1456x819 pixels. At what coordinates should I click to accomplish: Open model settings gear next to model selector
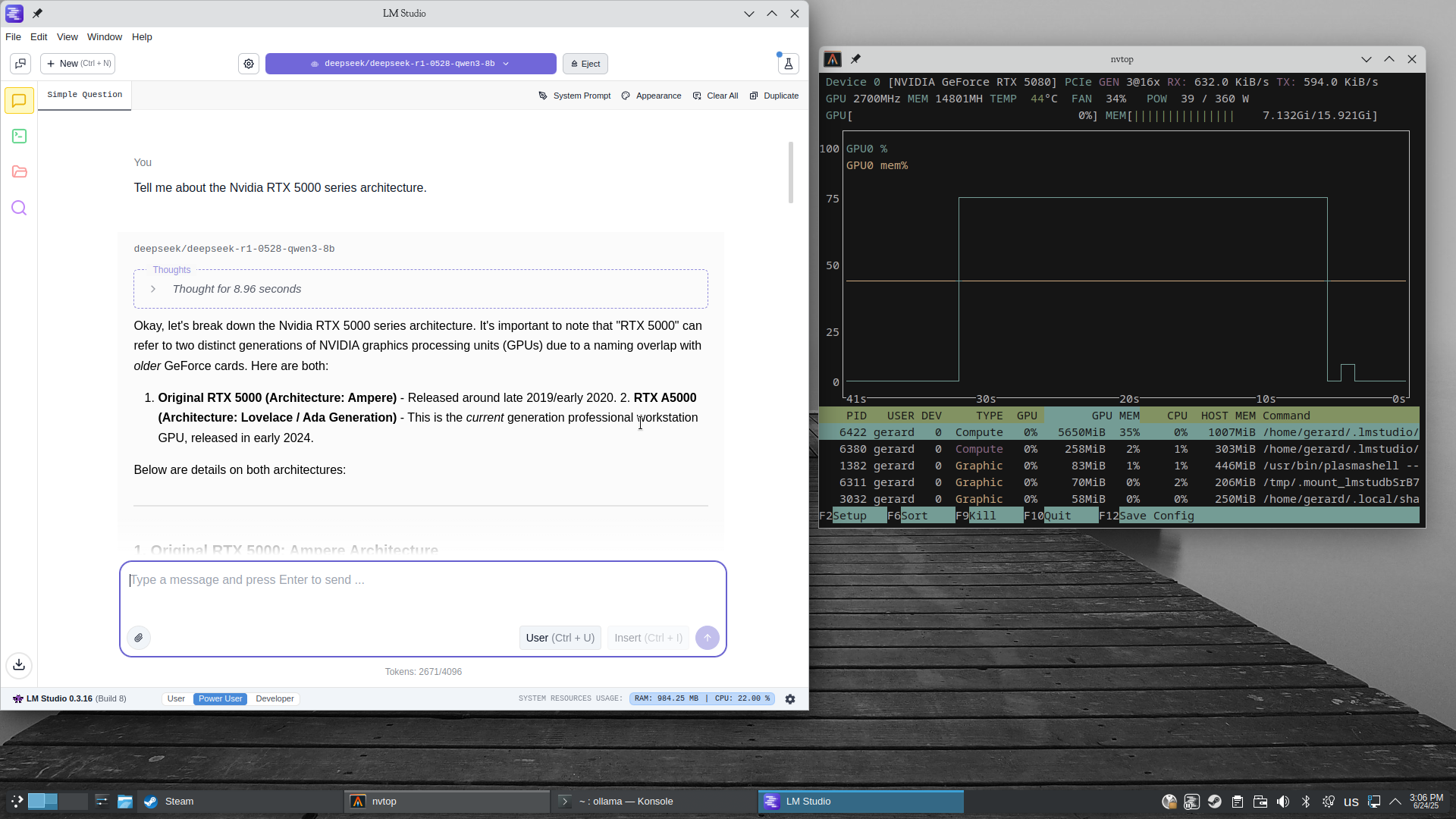[x=249, y=64]
